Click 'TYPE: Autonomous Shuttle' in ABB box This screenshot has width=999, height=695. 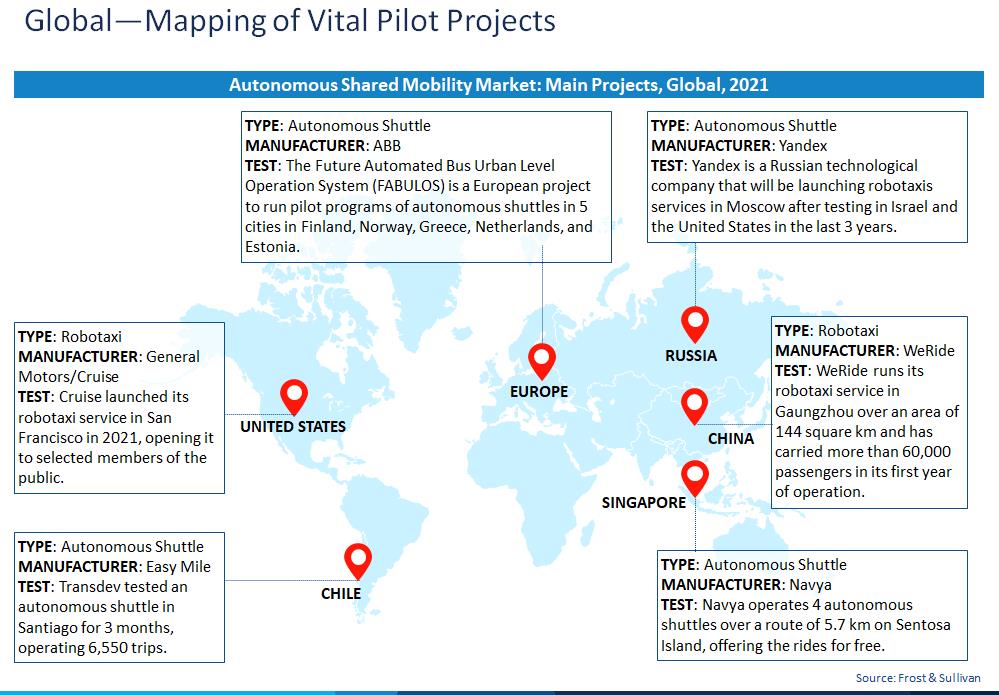tap(338, 126)
